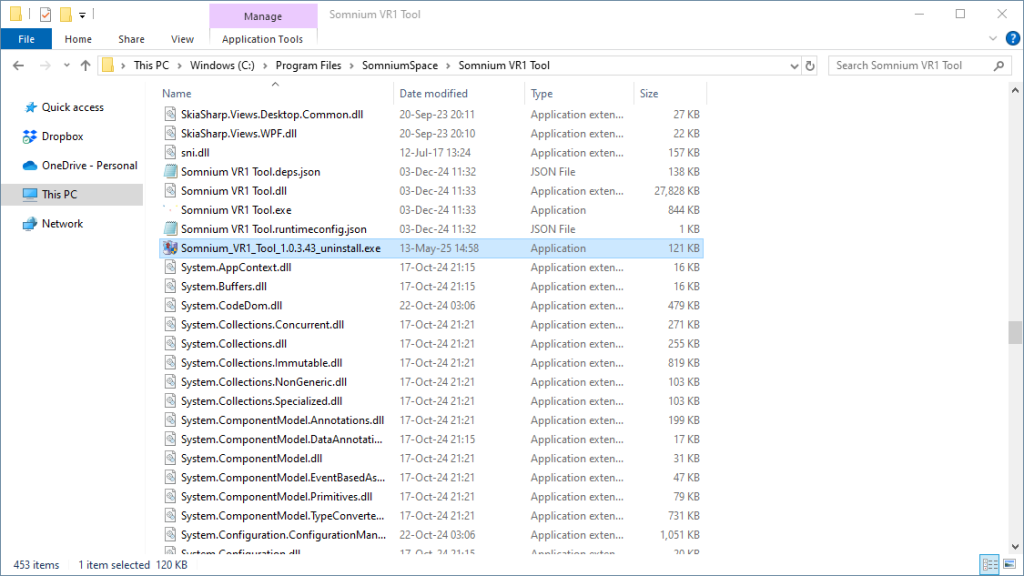The width and height of the screenshot is (1024, 576).
Task: Expand chevron after Windows (C:) breadcrumb
Action: coord(265,65)
